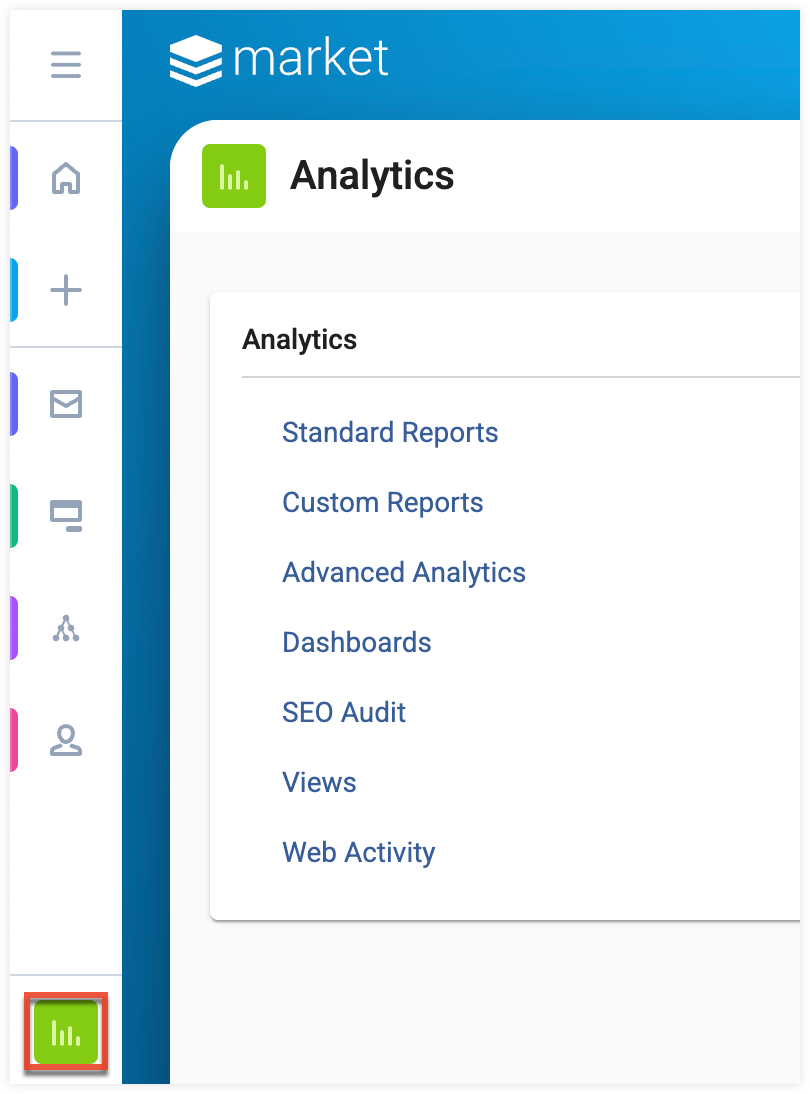Open the automation workflow icon
Screen dimensions: 810x1094
click(x=65, y=629)
